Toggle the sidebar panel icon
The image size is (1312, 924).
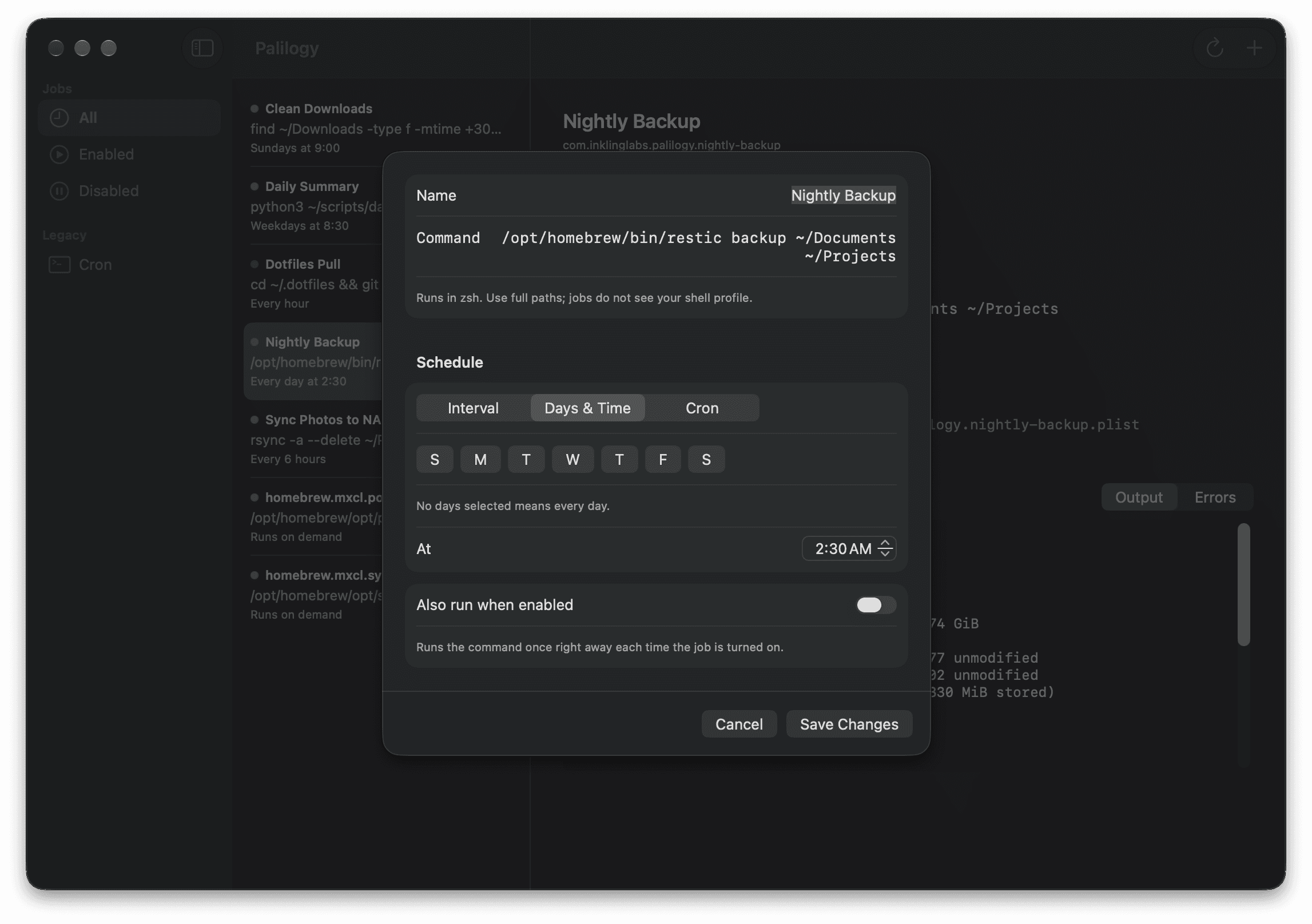coord(202,48)
